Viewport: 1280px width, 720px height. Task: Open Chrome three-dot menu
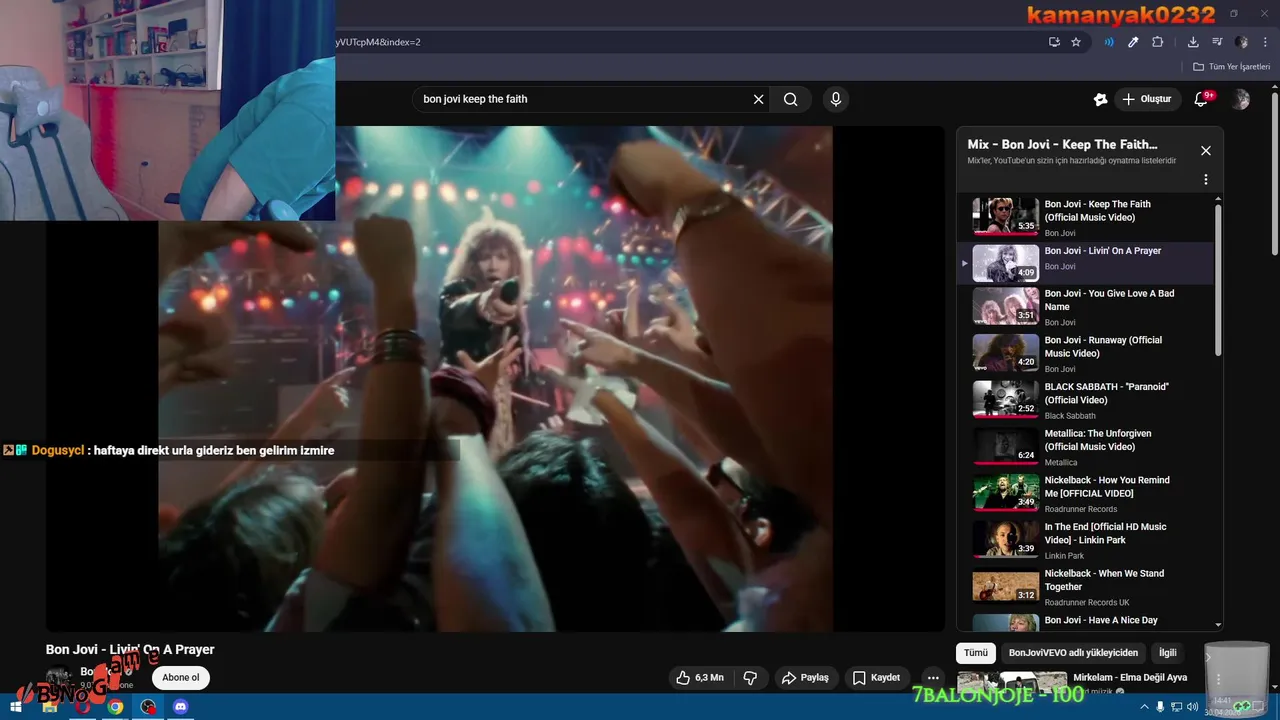tap(1265, 42)
